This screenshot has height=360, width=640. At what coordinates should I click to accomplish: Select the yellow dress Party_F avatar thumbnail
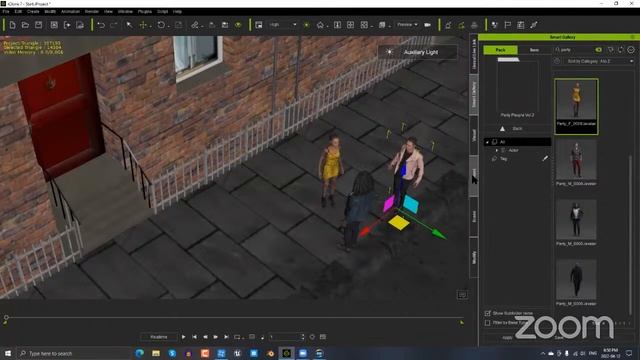576,107
